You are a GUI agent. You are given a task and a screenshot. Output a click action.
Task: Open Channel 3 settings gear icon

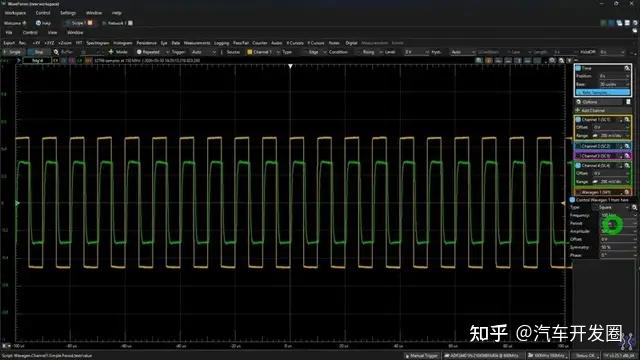pyautogui.click(x=627, y=156)
